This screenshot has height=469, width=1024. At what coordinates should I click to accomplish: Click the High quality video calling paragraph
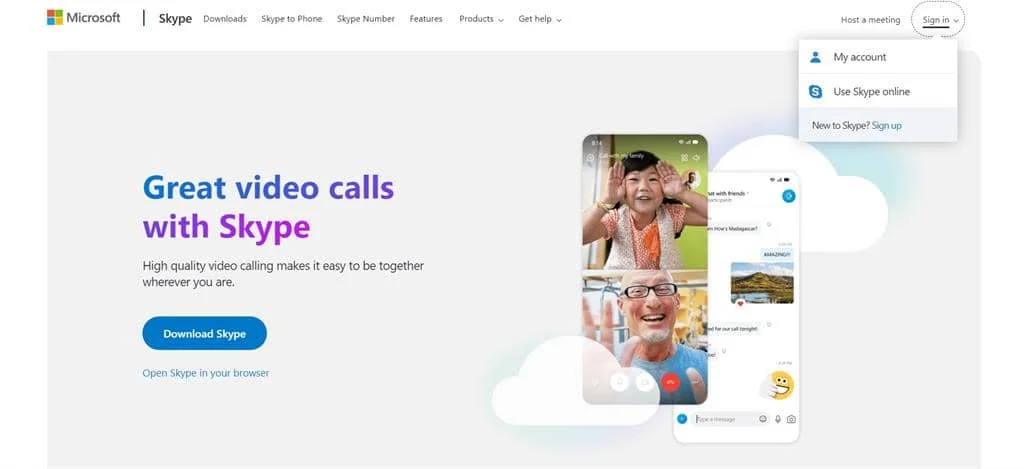(283, 274)
